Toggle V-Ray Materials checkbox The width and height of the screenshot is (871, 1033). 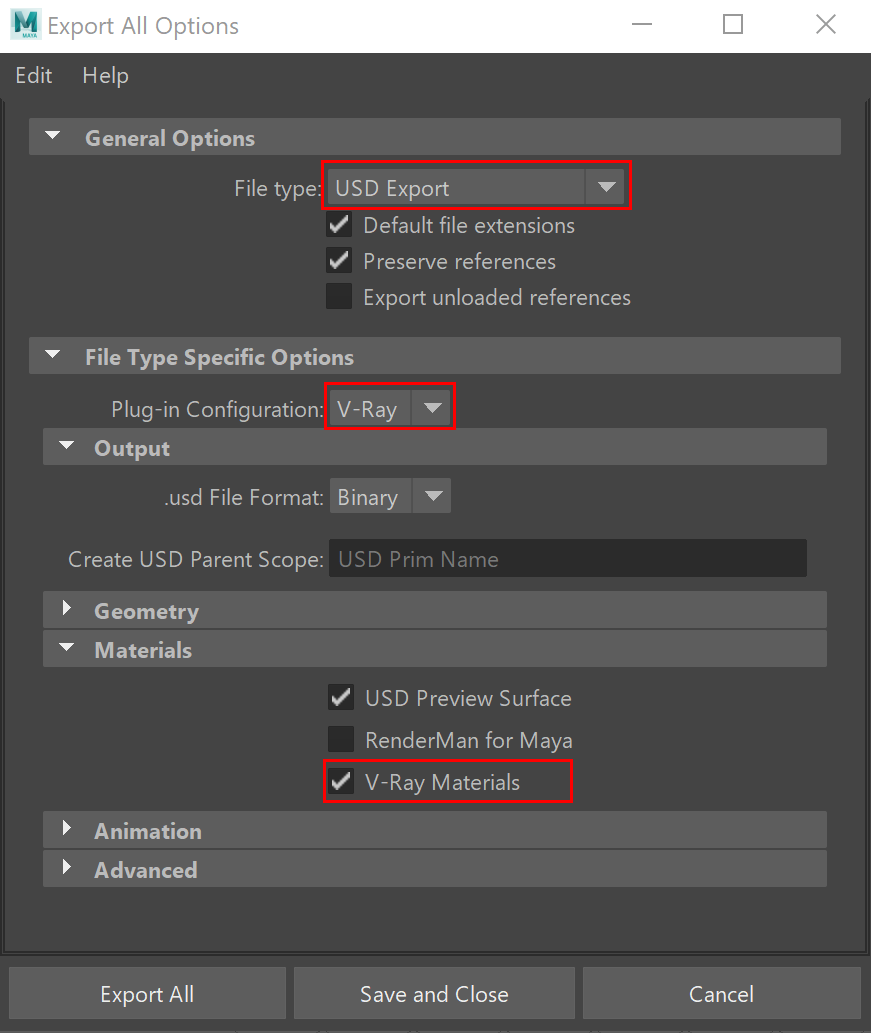point(341,781)
